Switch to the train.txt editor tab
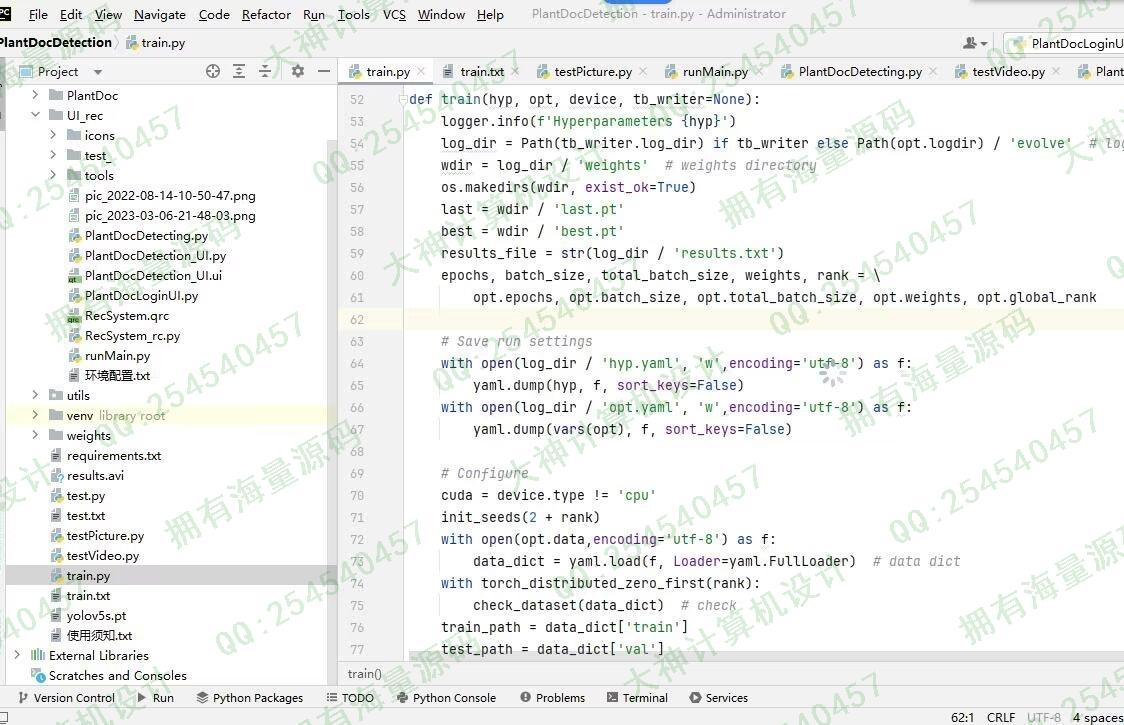 (x=482, y=72)
